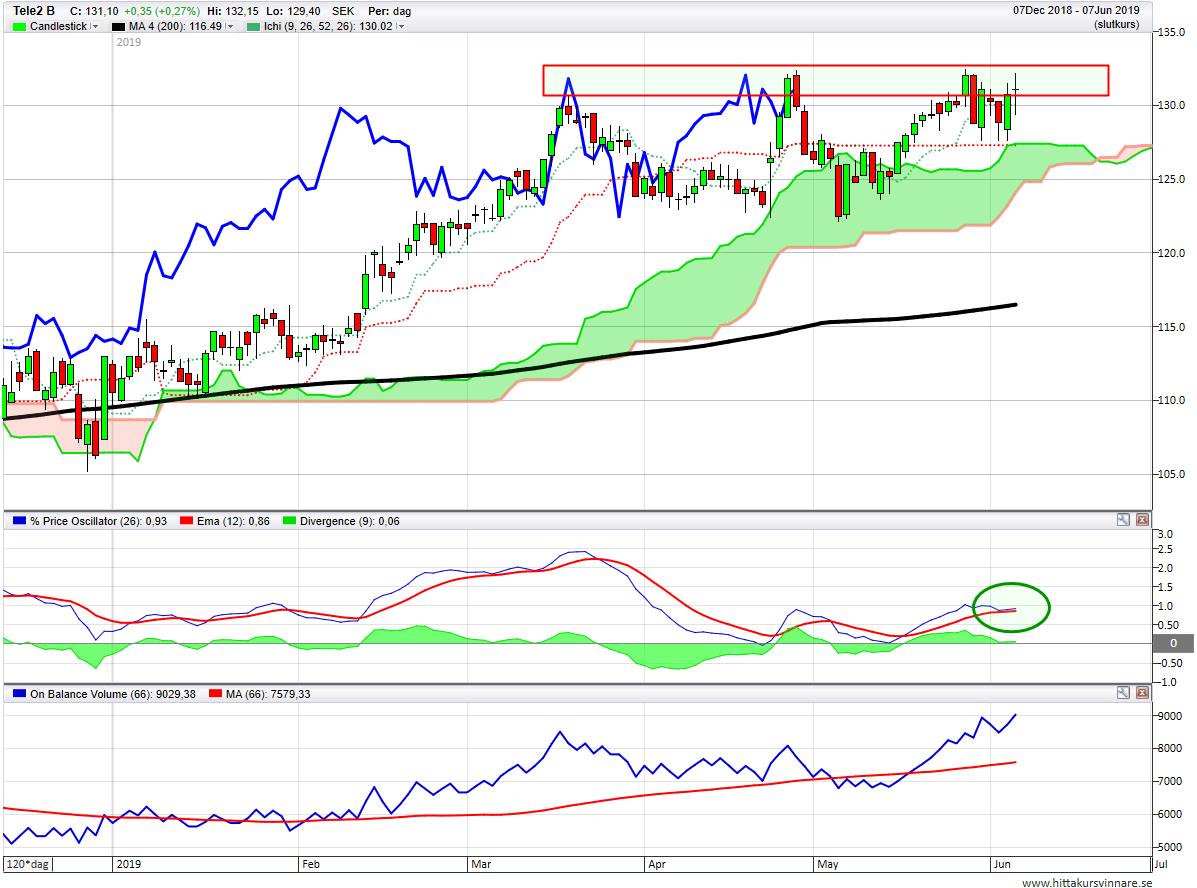Open the www.hittakursvinnare.se link
This screenshot has height=888, width=1197.
pos(1087,882)
